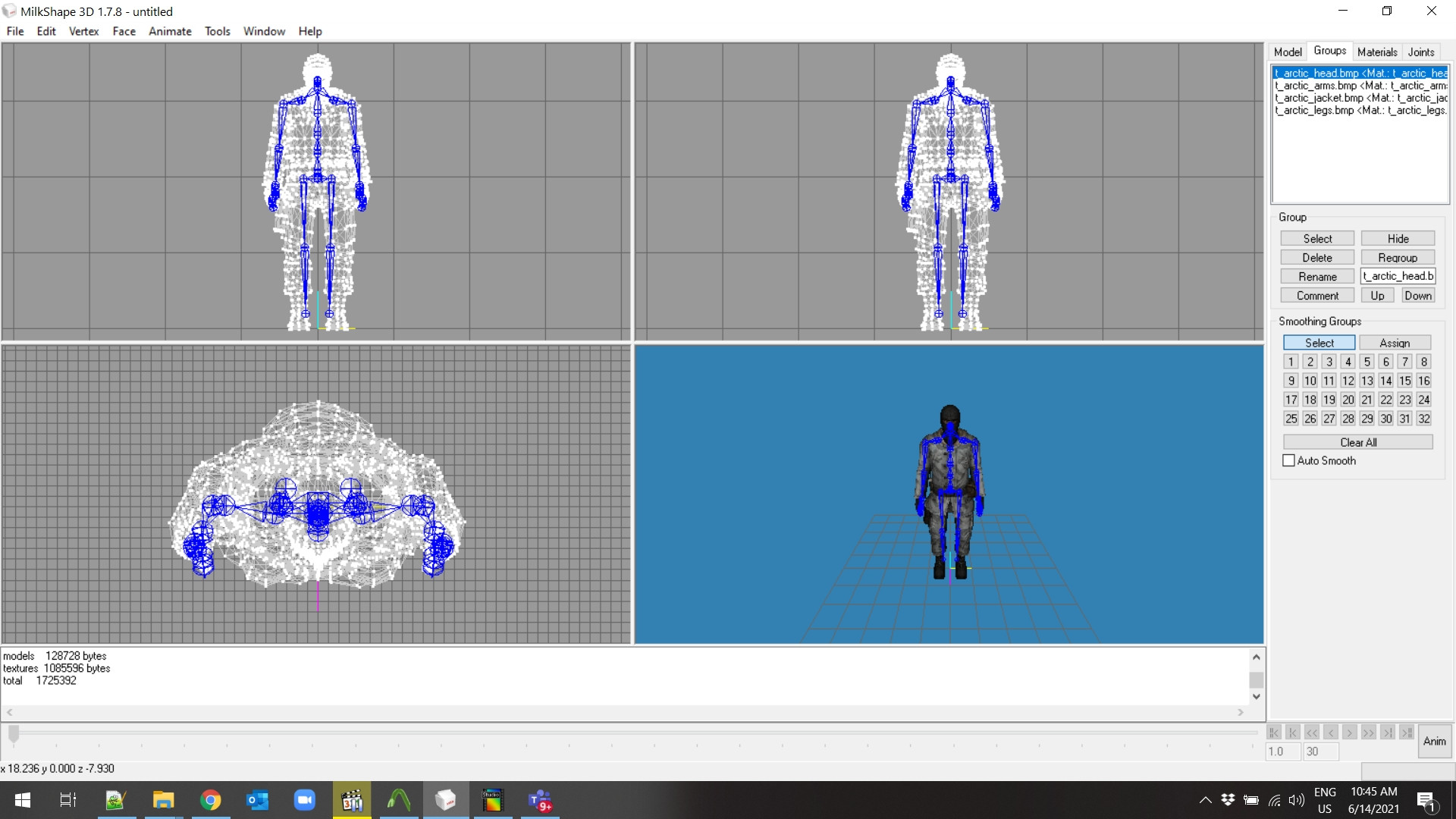Click Clear All smoothing groups

tap(1357, 441)
